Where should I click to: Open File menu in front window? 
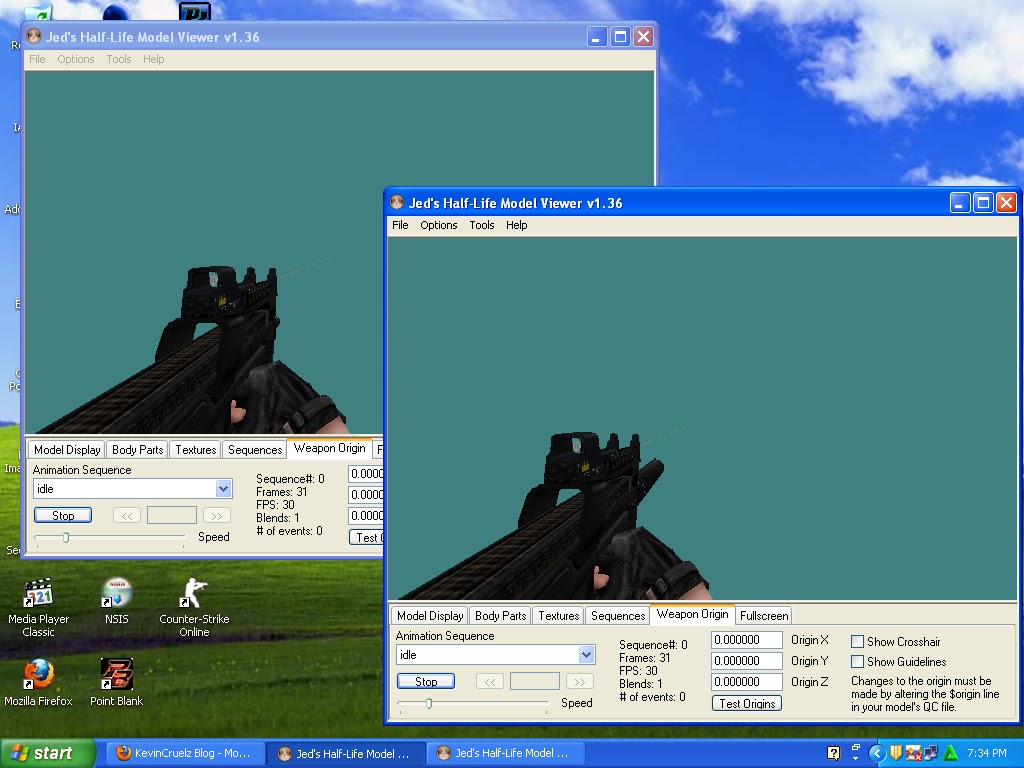[x=400, y=225]
